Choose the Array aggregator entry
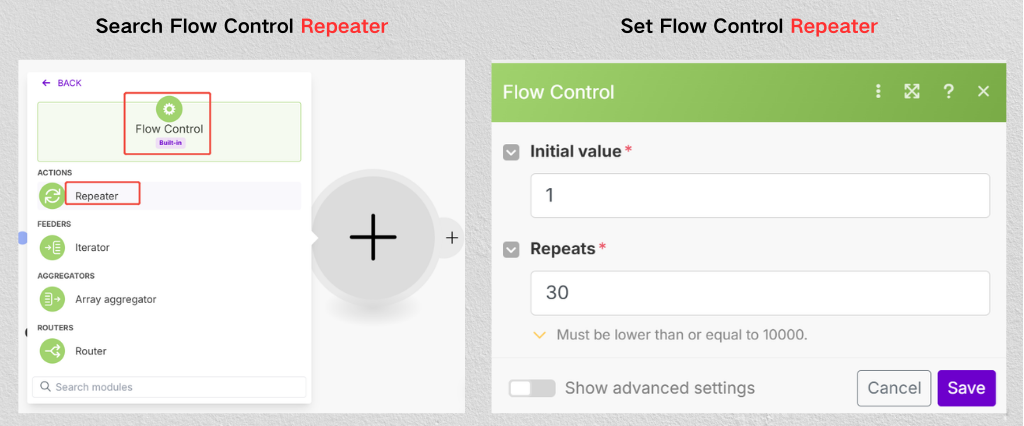The image size is (1024, 426). tap(115, 299)
